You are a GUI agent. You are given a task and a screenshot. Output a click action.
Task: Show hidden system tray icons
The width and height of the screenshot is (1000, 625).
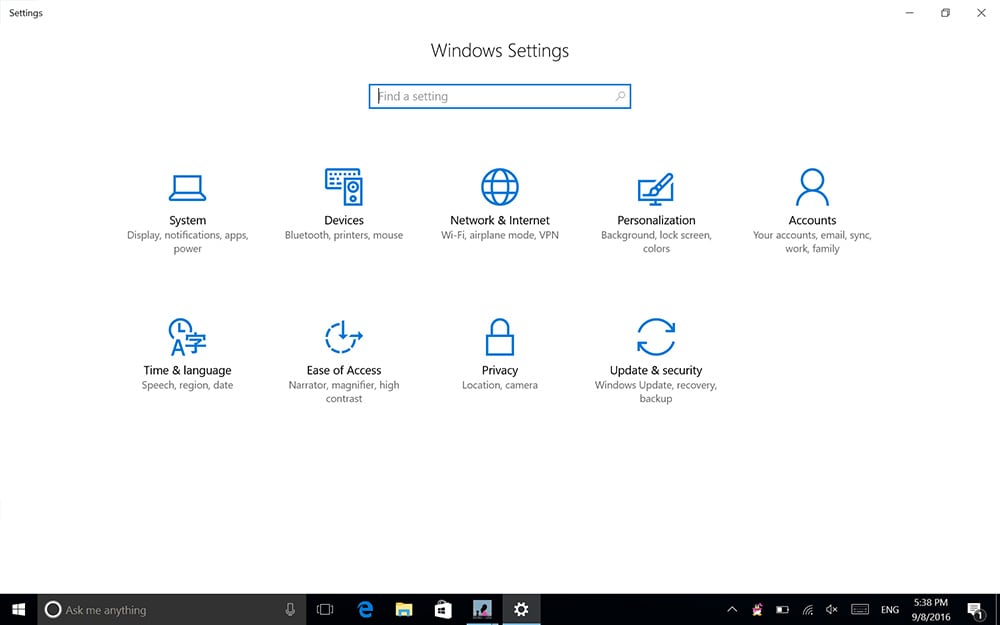point(732,609)
